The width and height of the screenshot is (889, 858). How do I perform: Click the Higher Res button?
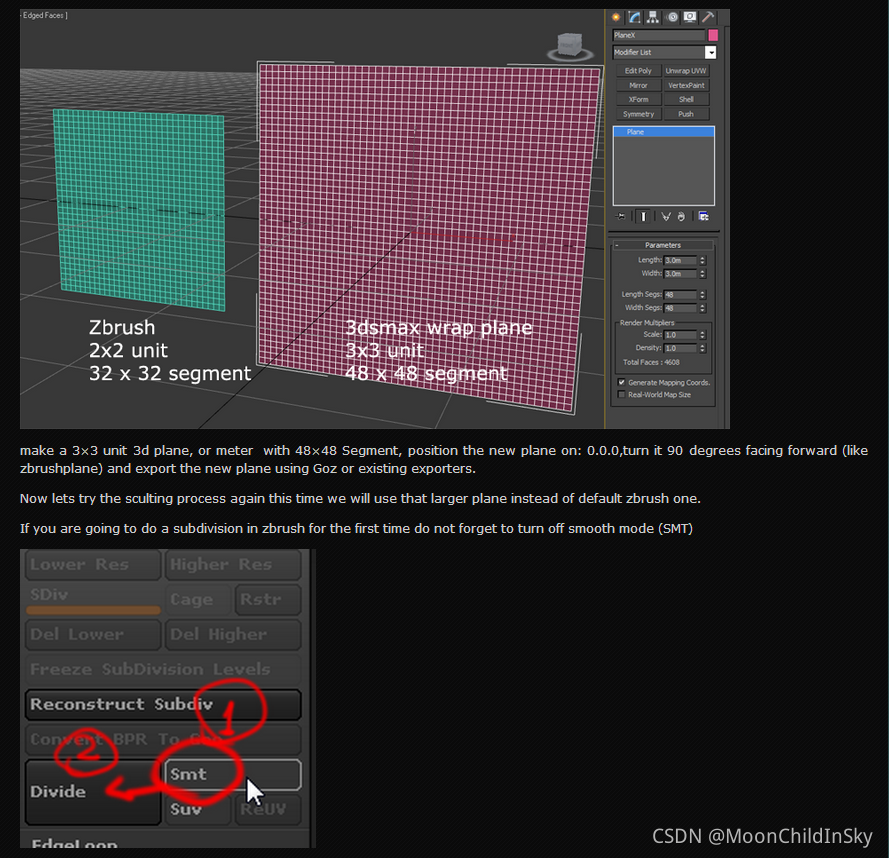(x=232, y=565)
